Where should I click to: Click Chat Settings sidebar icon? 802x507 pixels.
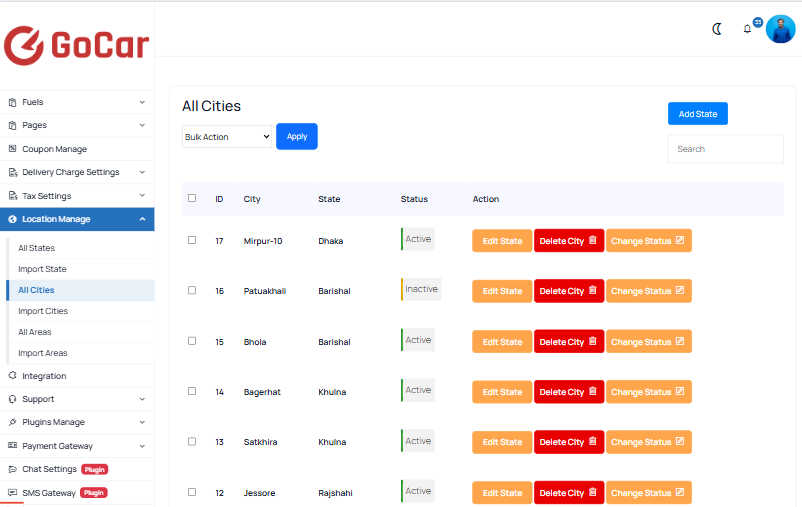(12, 469)
